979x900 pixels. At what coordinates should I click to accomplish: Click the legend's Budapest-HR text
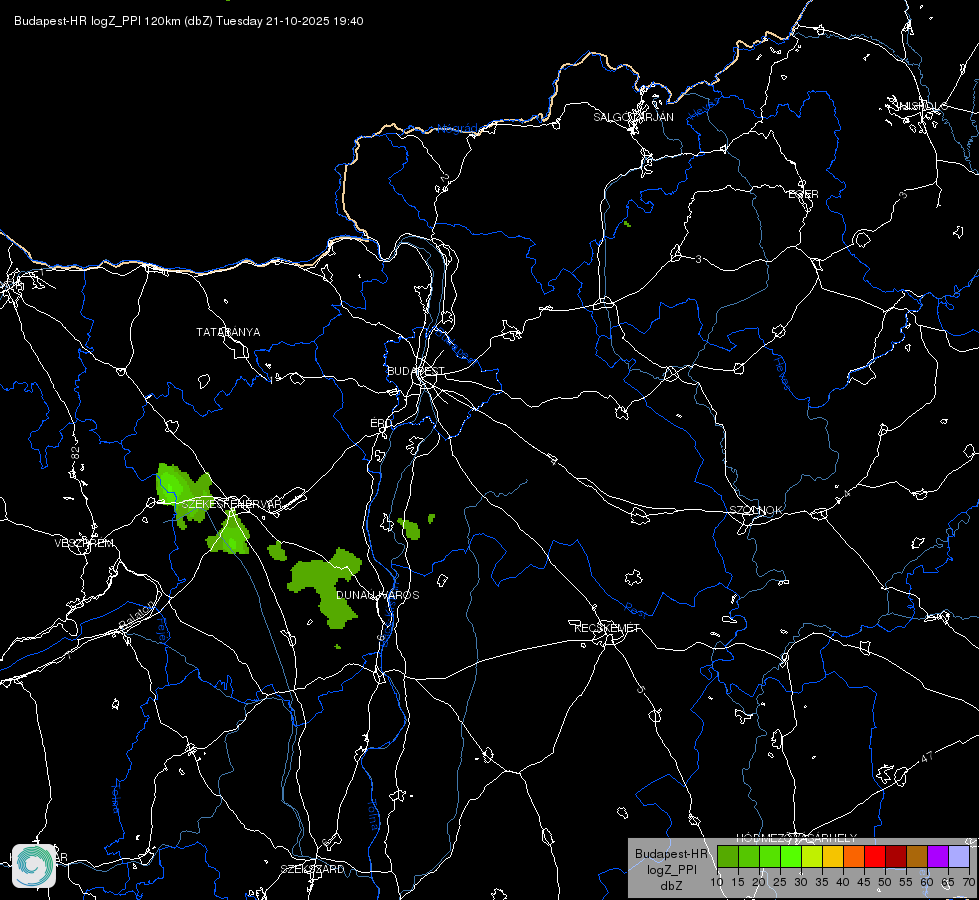(671, 854)
